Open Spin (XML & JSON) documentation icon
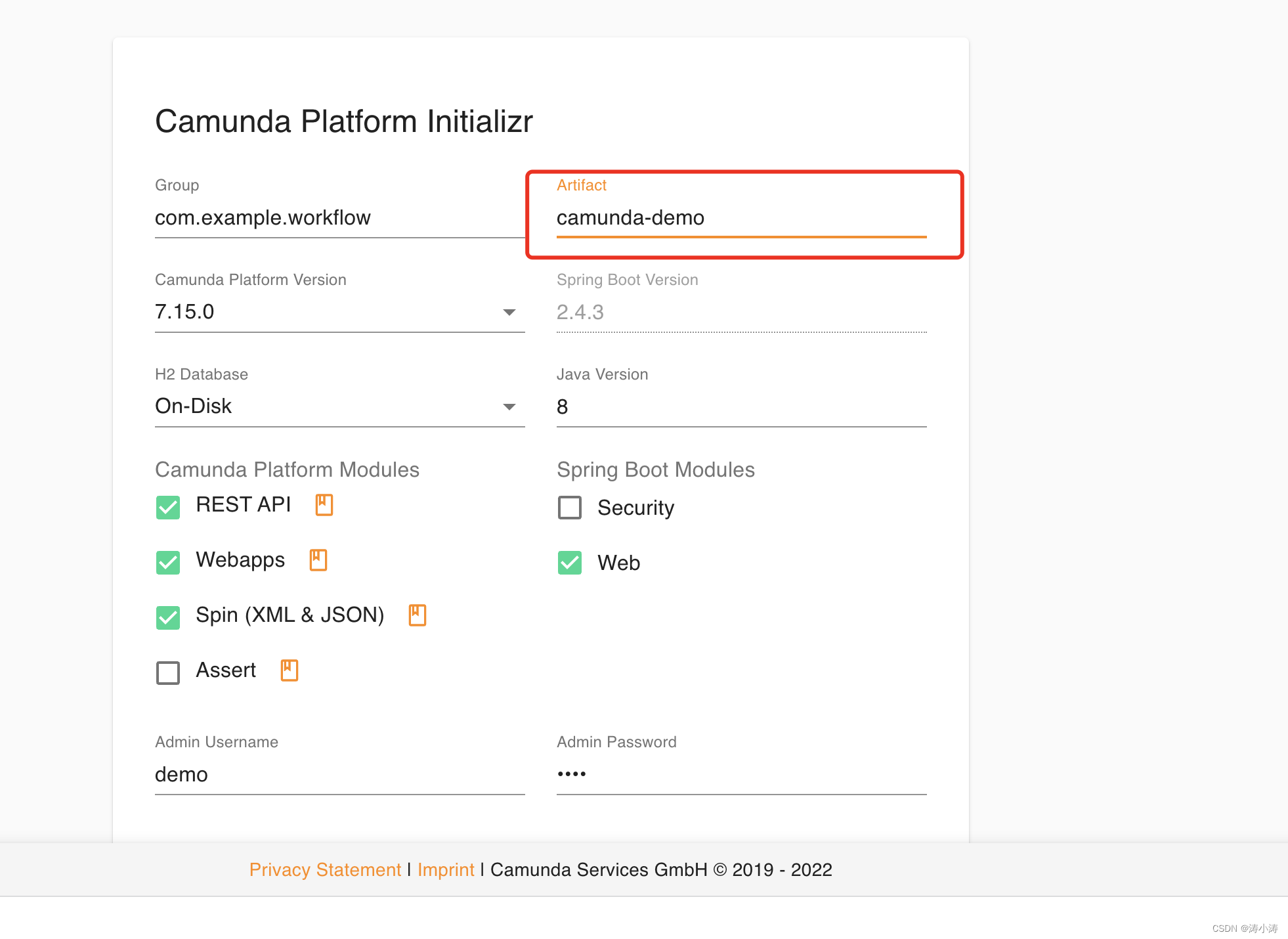The image size is (1288, 939). (x=418, y=615)
